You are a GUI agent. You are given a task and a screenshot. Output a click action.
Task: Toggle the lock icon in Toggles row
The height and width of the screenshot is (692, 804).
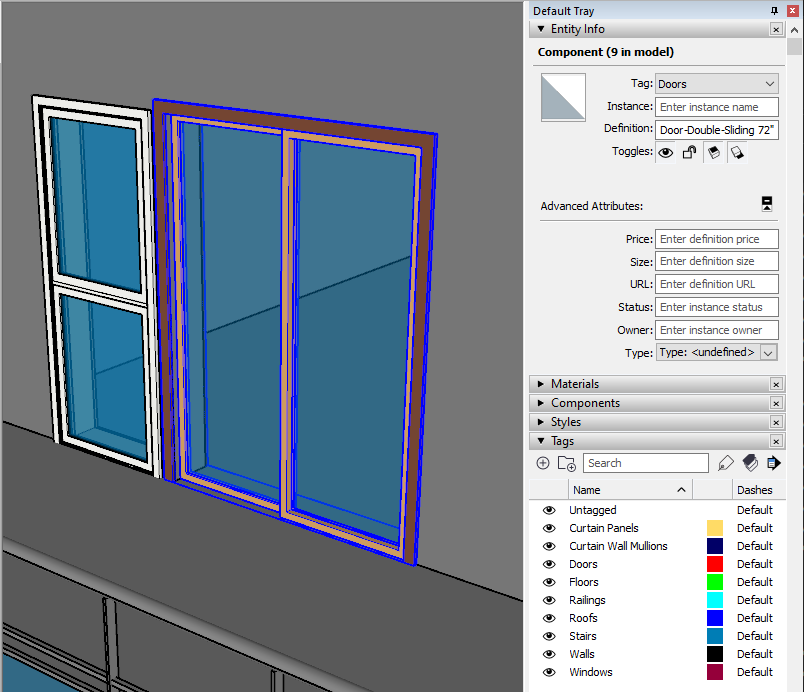click(x=690, y=152)
